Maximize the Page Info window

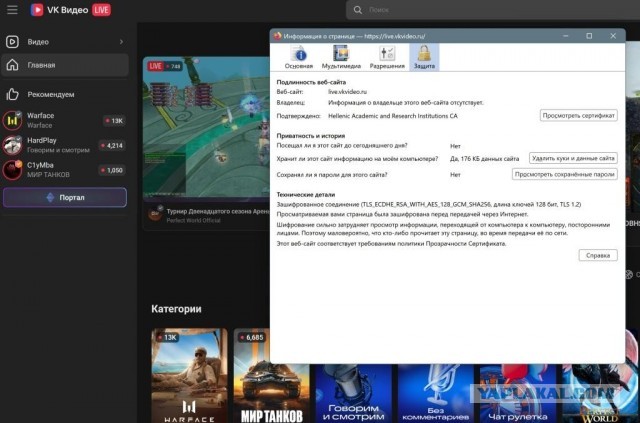coord(589,36)
